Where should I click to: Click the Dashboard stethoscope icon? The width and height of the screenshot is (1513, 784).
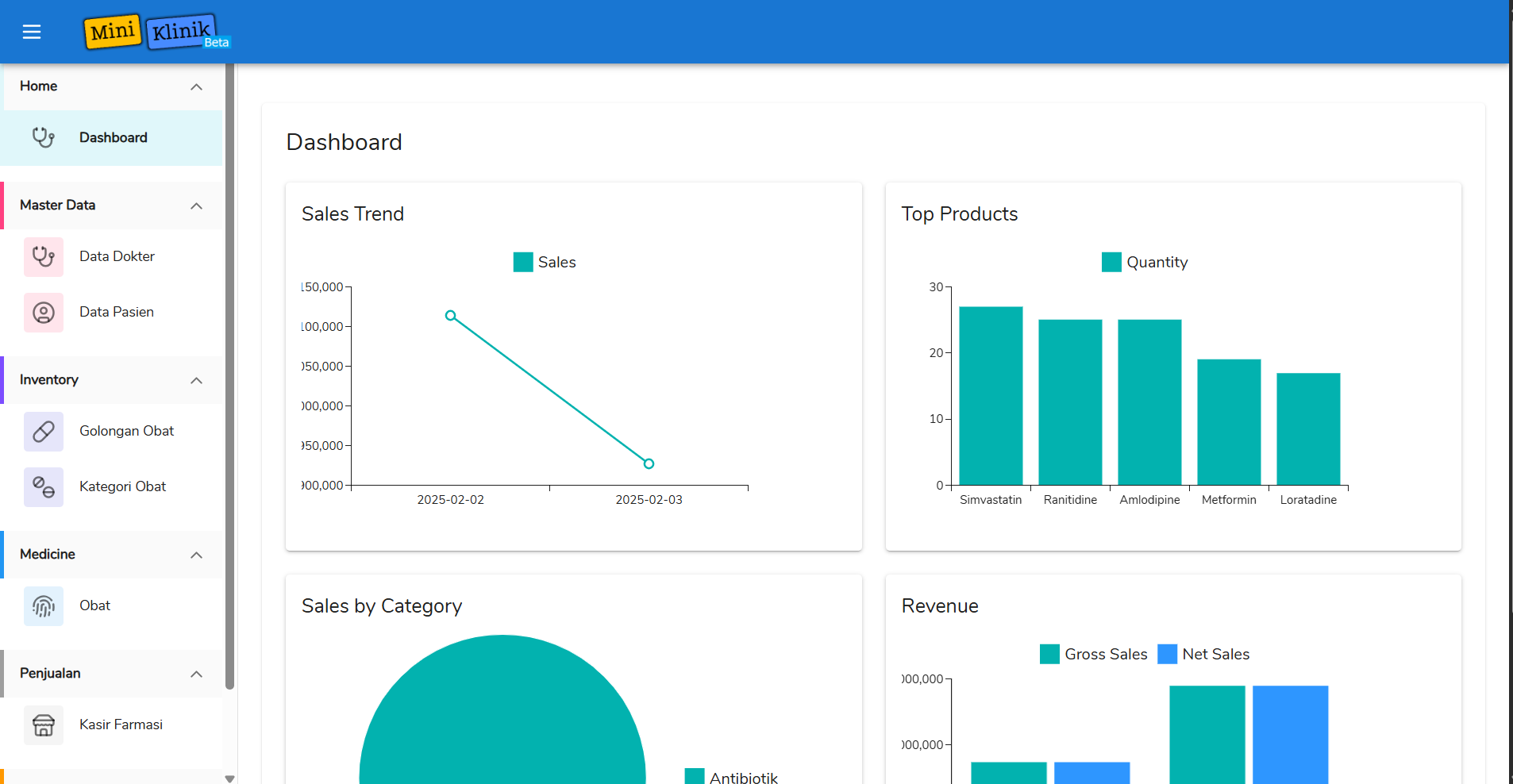[x=44, y=138]
